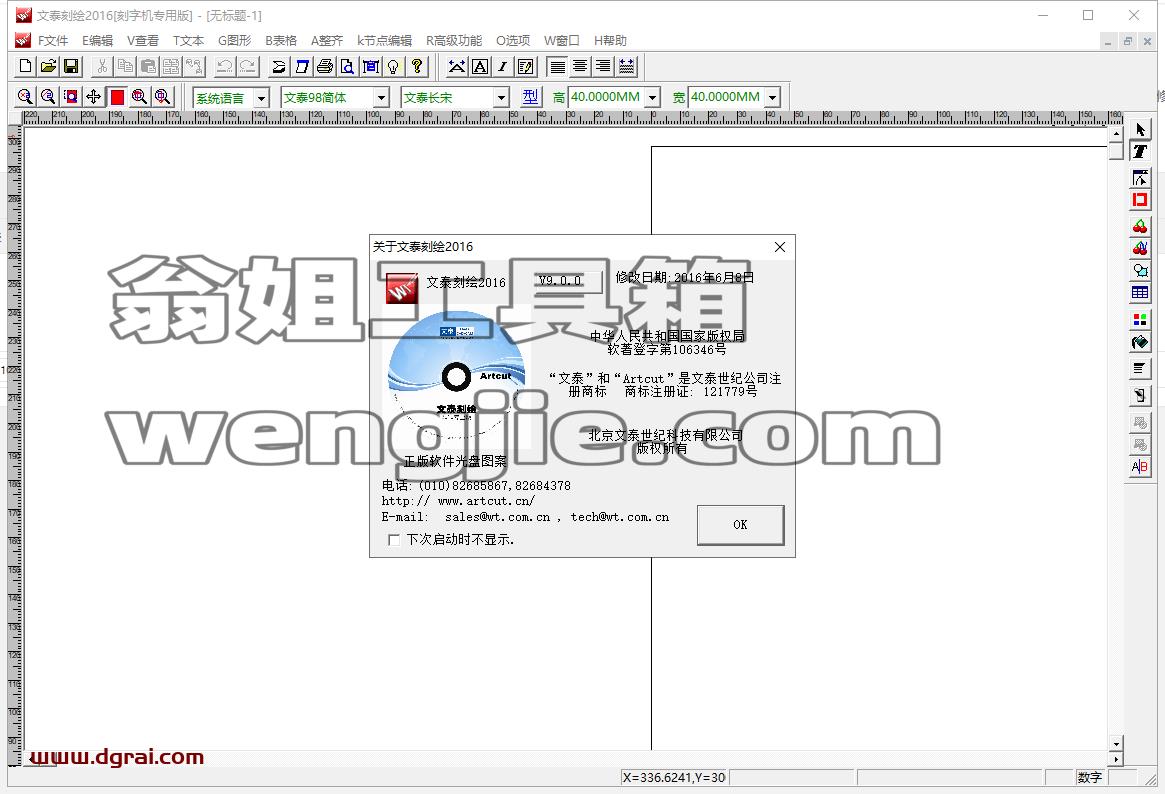Click the help question mark icon
This screenshot has width=1165, height=794.
pos(417,67)
